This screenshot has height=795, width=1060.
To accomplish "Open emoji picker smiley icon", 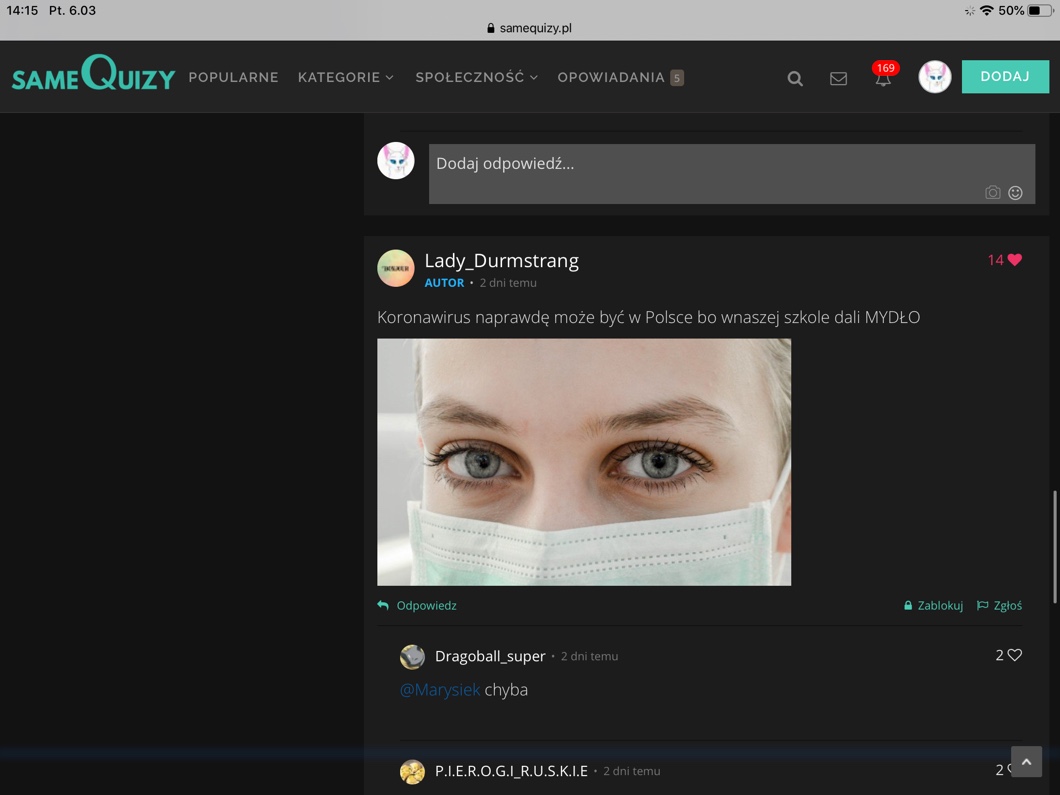I will (x=1015, y=192).
